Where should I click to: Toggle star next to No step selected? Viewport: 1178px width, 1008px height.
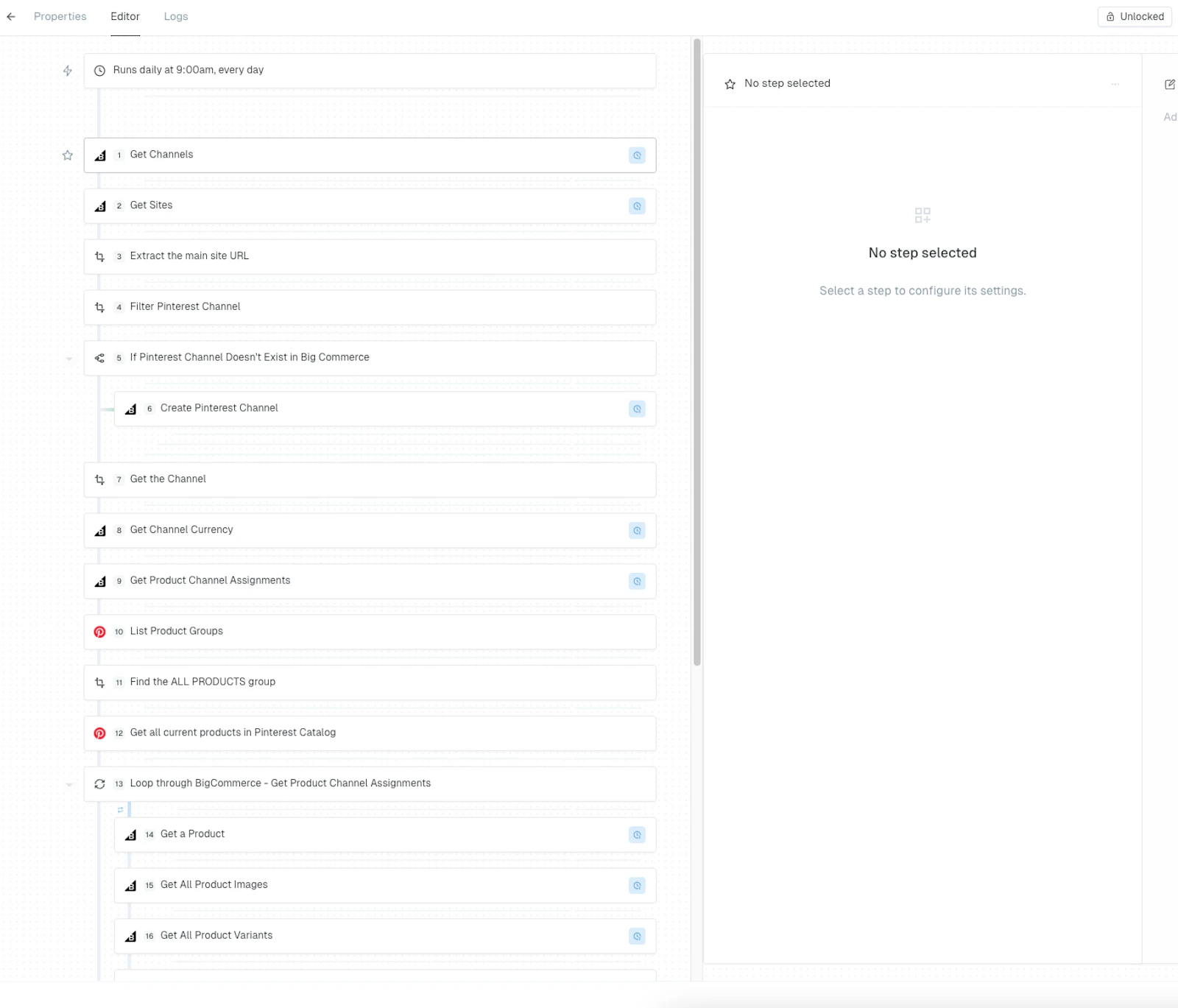pos(730,85)
